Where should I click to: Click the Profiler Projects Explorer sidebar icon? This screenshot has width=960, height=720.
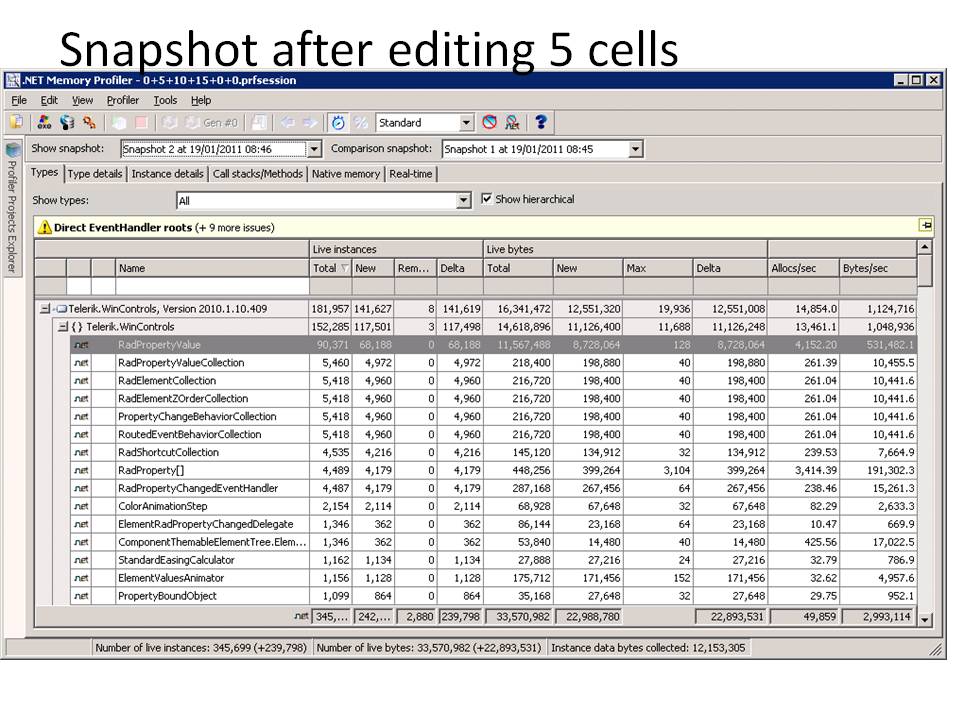[13, 149]
